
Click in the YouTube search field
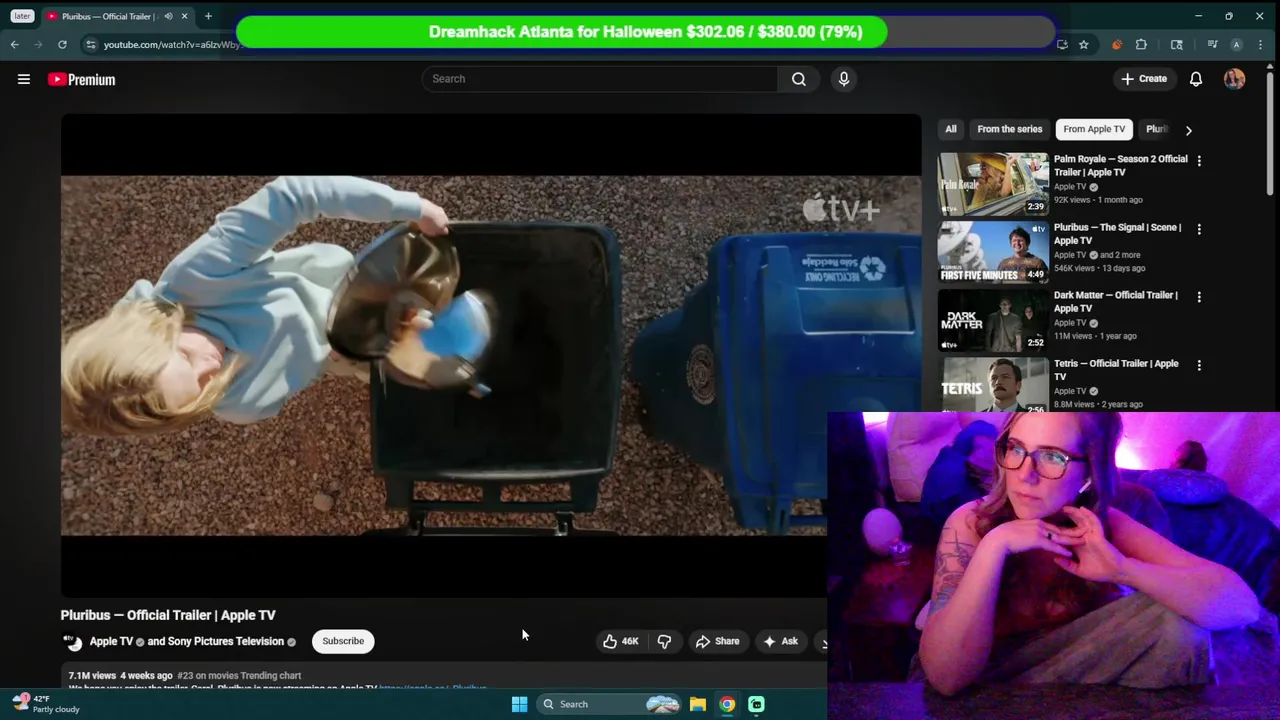click(600, 79)
